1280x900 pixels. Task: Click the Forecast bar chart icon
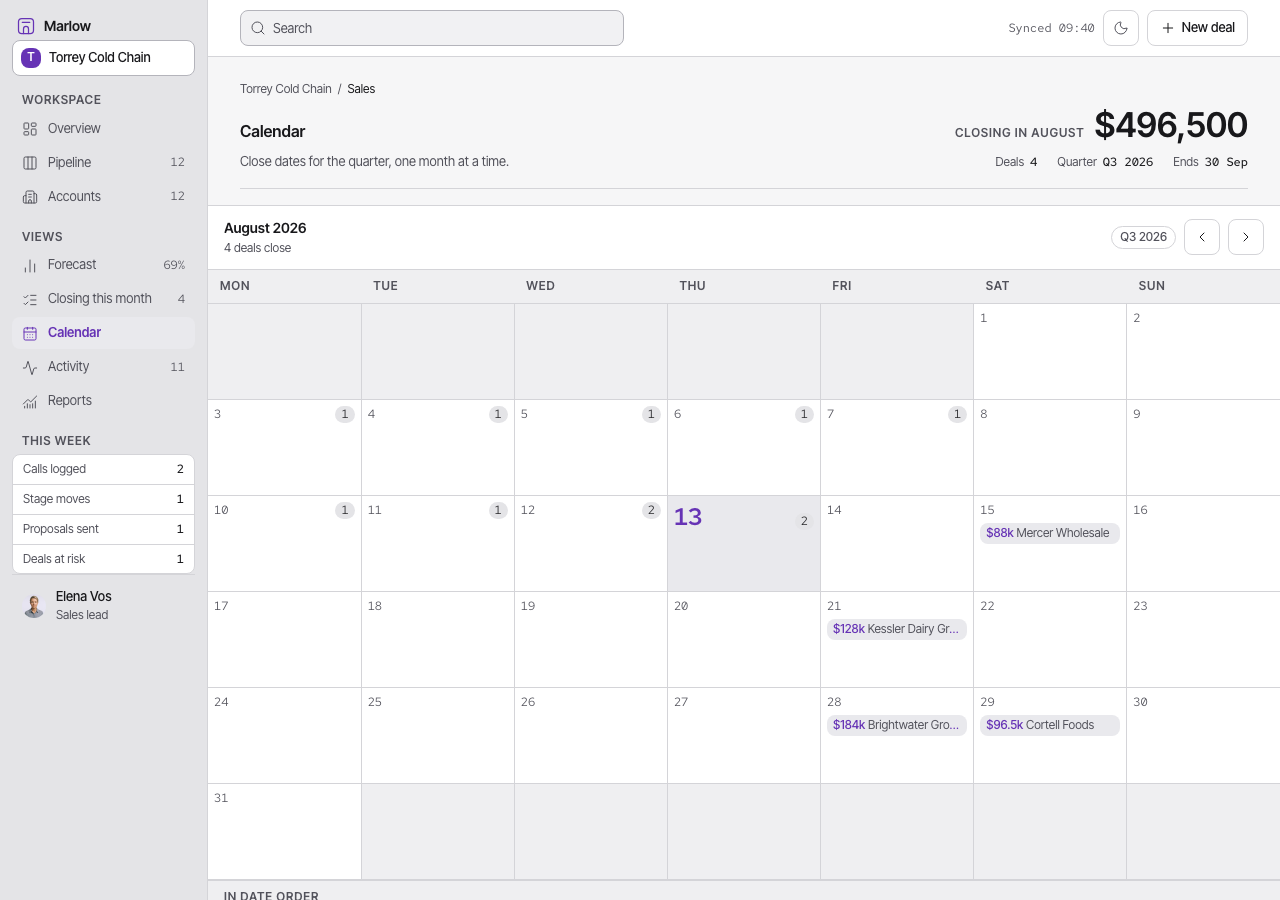30,265
